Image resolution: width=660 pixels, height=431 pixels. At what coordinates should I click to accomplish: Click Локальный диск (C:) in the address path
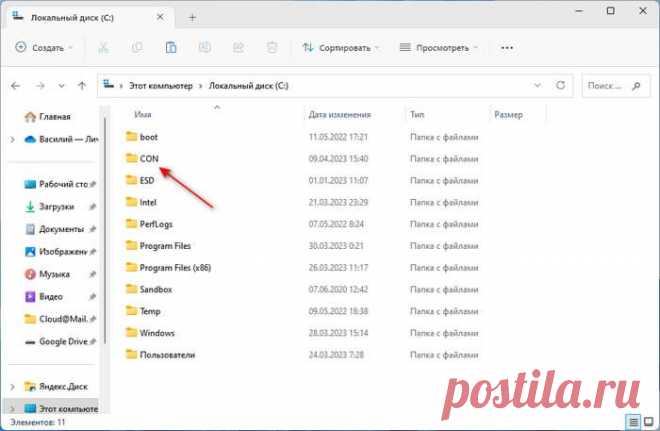tap(249, 86)
